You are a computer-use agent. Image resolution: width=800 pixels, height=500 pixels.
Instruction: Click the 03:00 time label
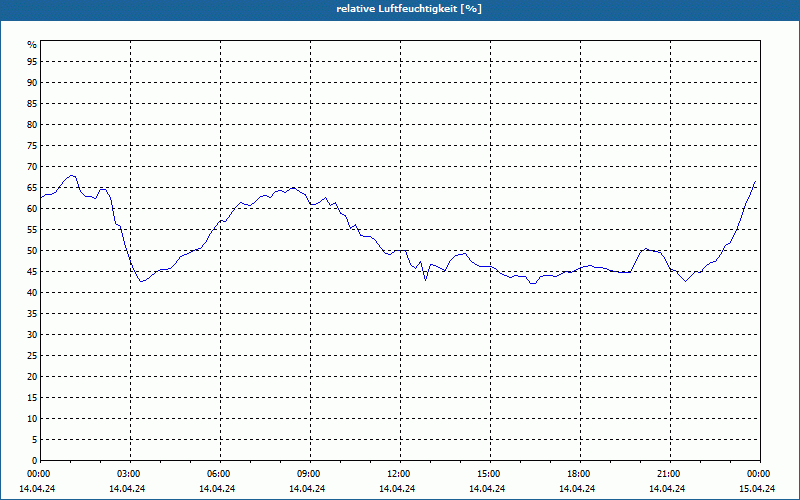tap(130, 474)
